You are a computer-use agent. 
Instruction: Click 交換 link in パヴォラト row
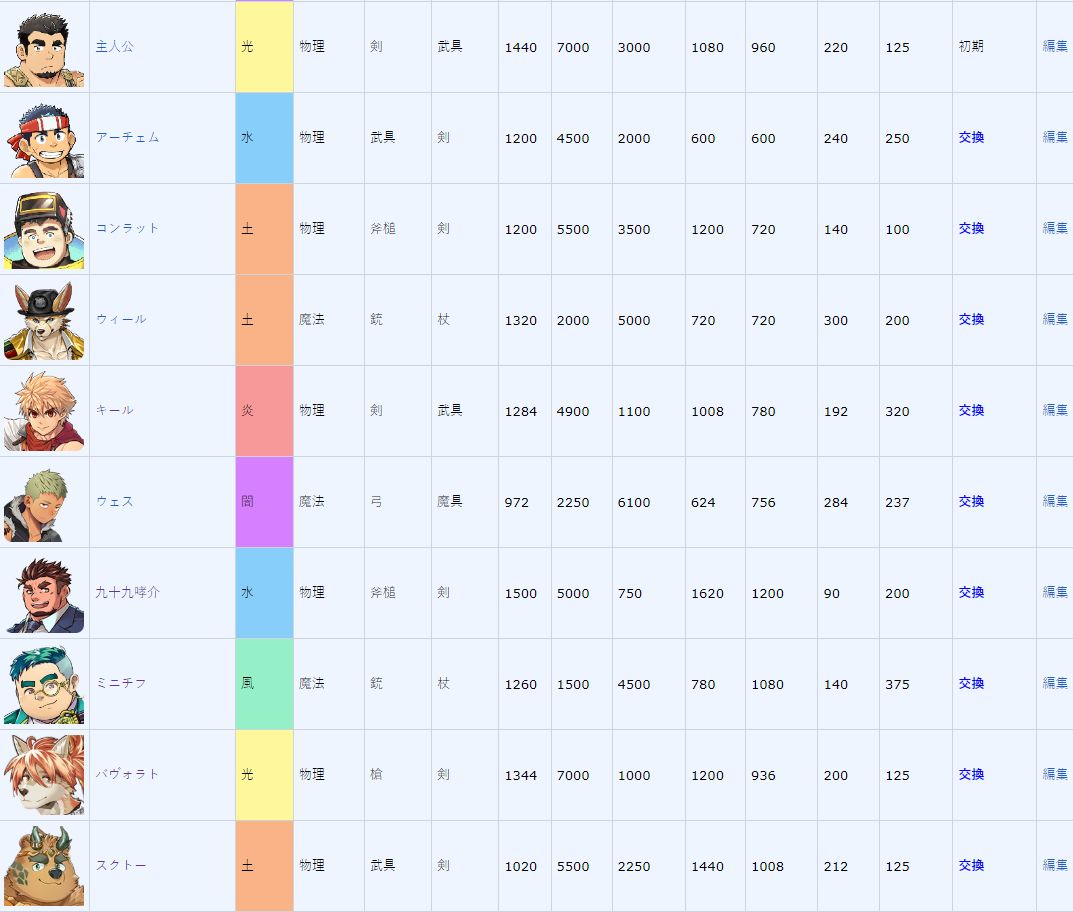(x=971, y=774)
